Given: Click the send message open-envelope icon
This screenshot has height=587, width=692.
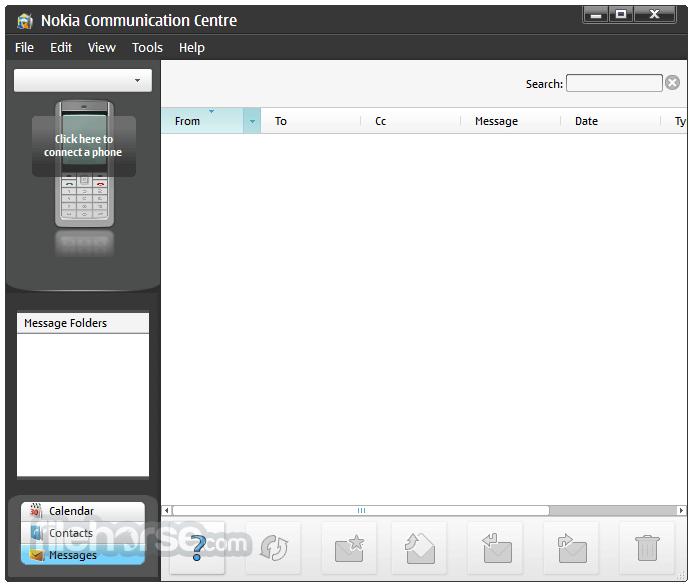Looking at the screenshot, I should coord(419,548).
